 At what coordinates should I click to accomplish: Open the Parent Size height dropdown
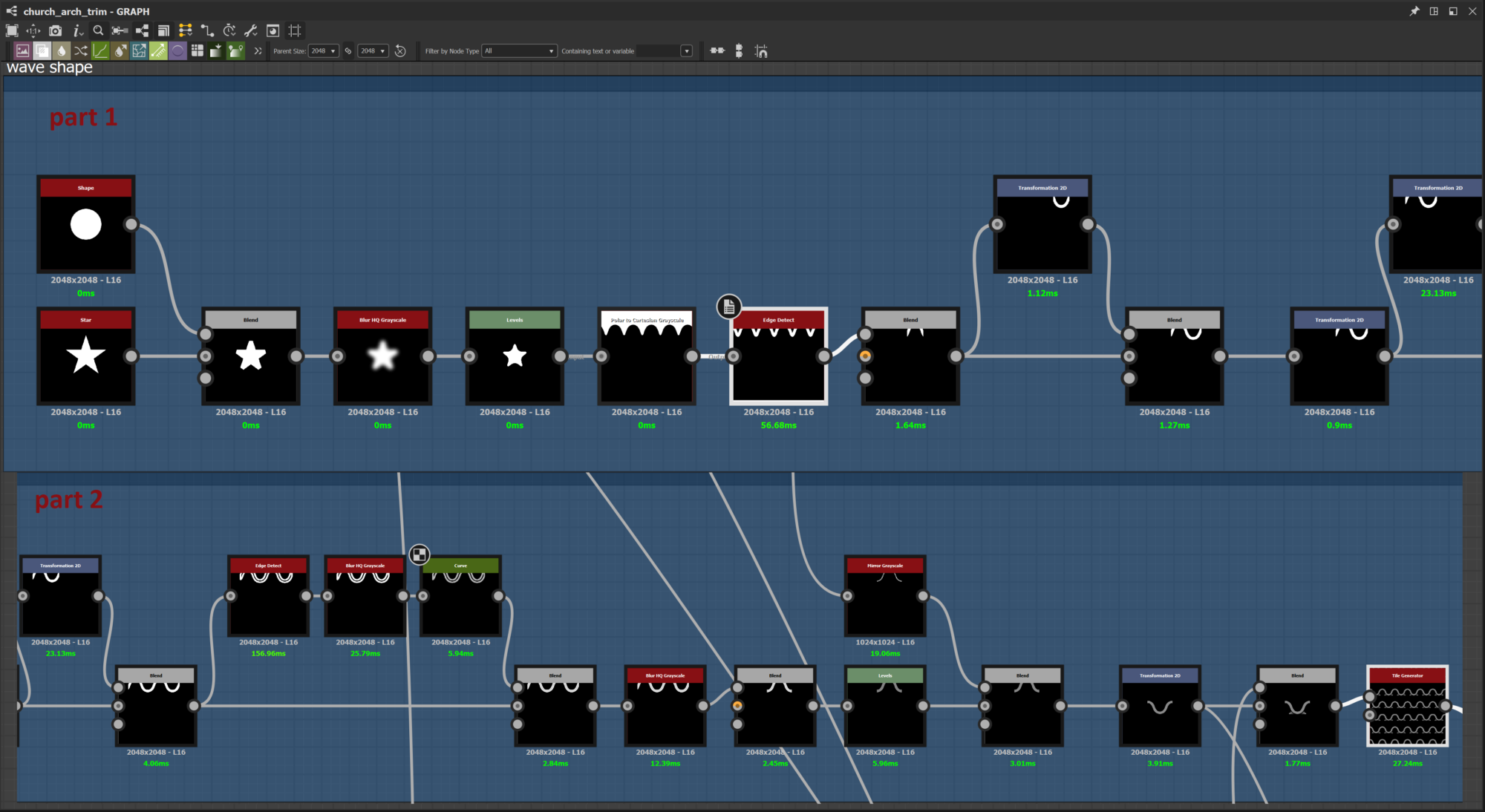373,50
